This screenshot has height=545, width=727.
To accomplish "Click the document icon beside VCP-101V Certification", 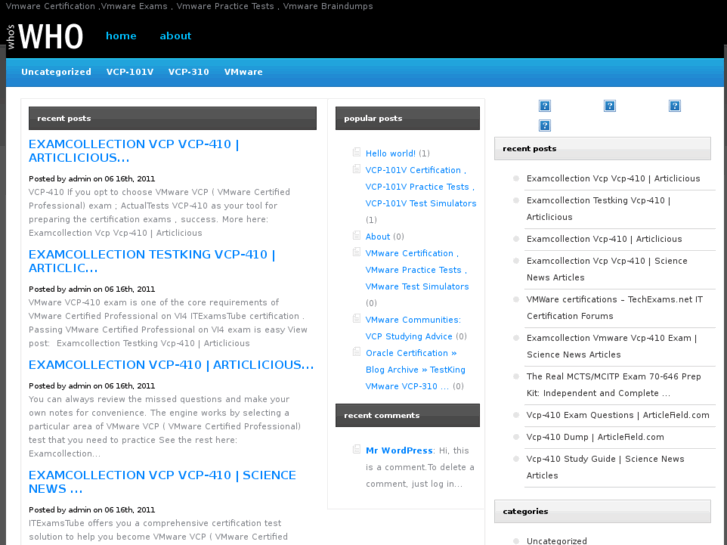I will click(x=357, y=169).
